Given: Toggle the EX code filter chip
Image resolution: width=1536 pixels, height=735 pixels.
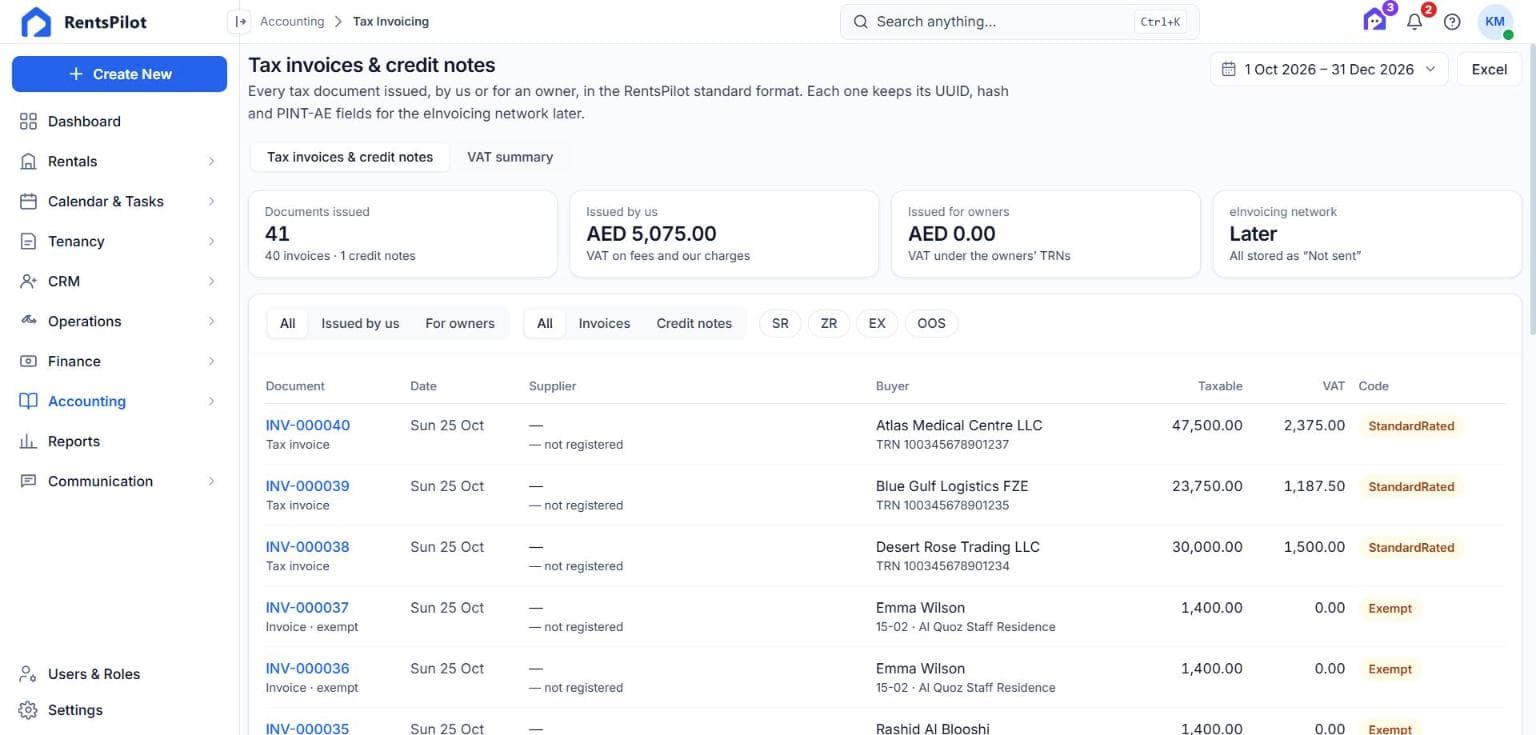Looking at the screenshot, I should (877, 323).
